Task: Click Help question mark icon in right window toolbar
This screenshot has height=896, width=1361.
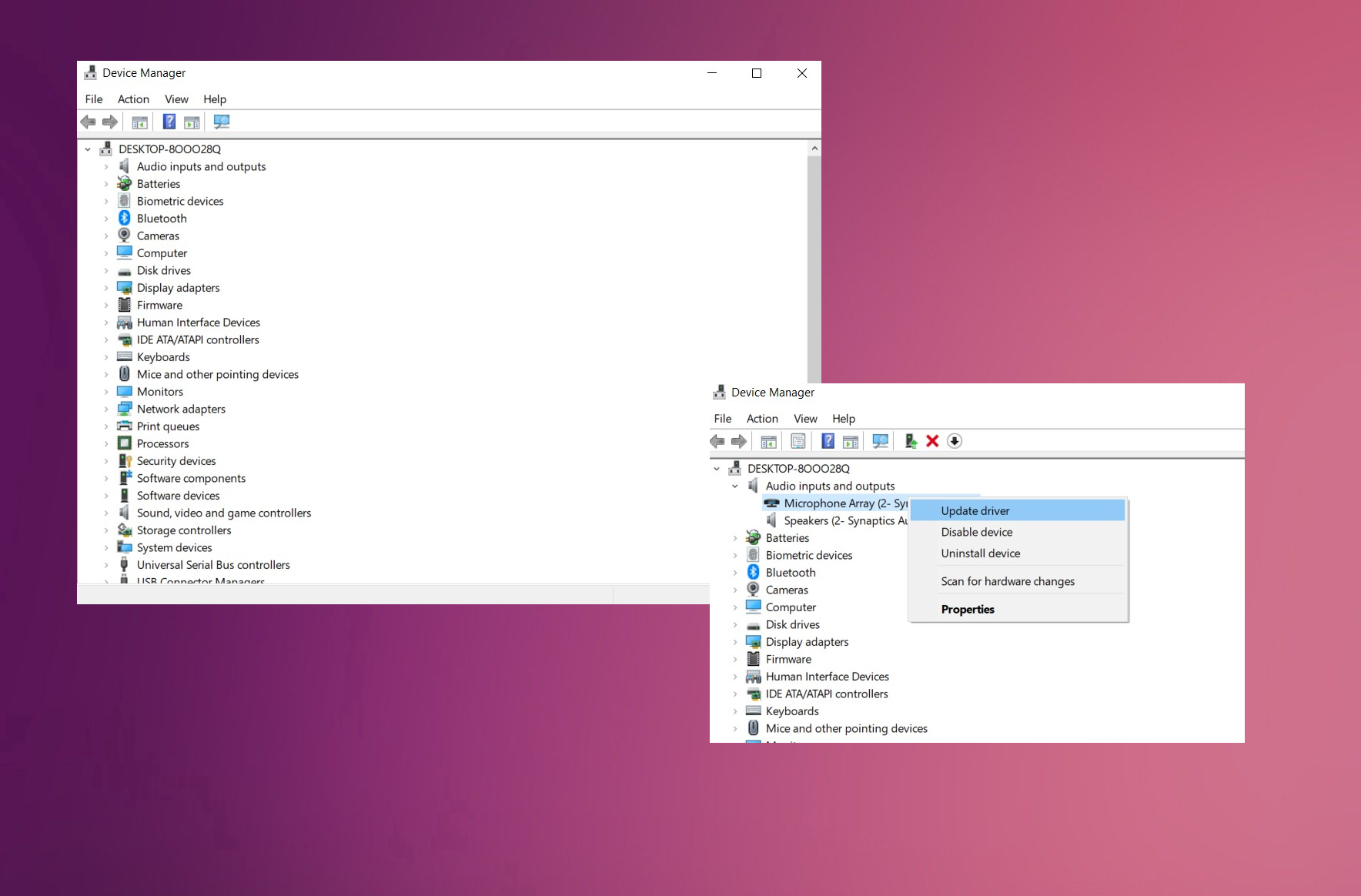Action: (x=828, y=441)
